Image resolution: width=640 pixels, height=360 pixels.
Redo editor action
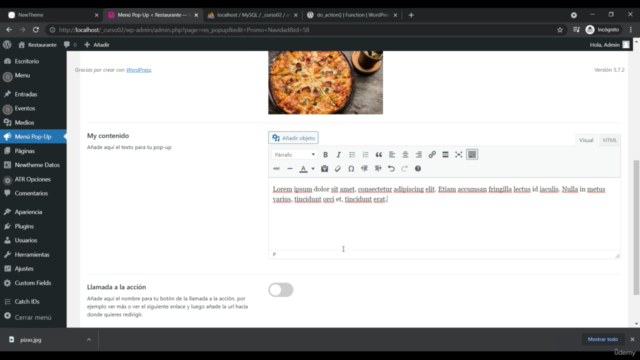404,169
